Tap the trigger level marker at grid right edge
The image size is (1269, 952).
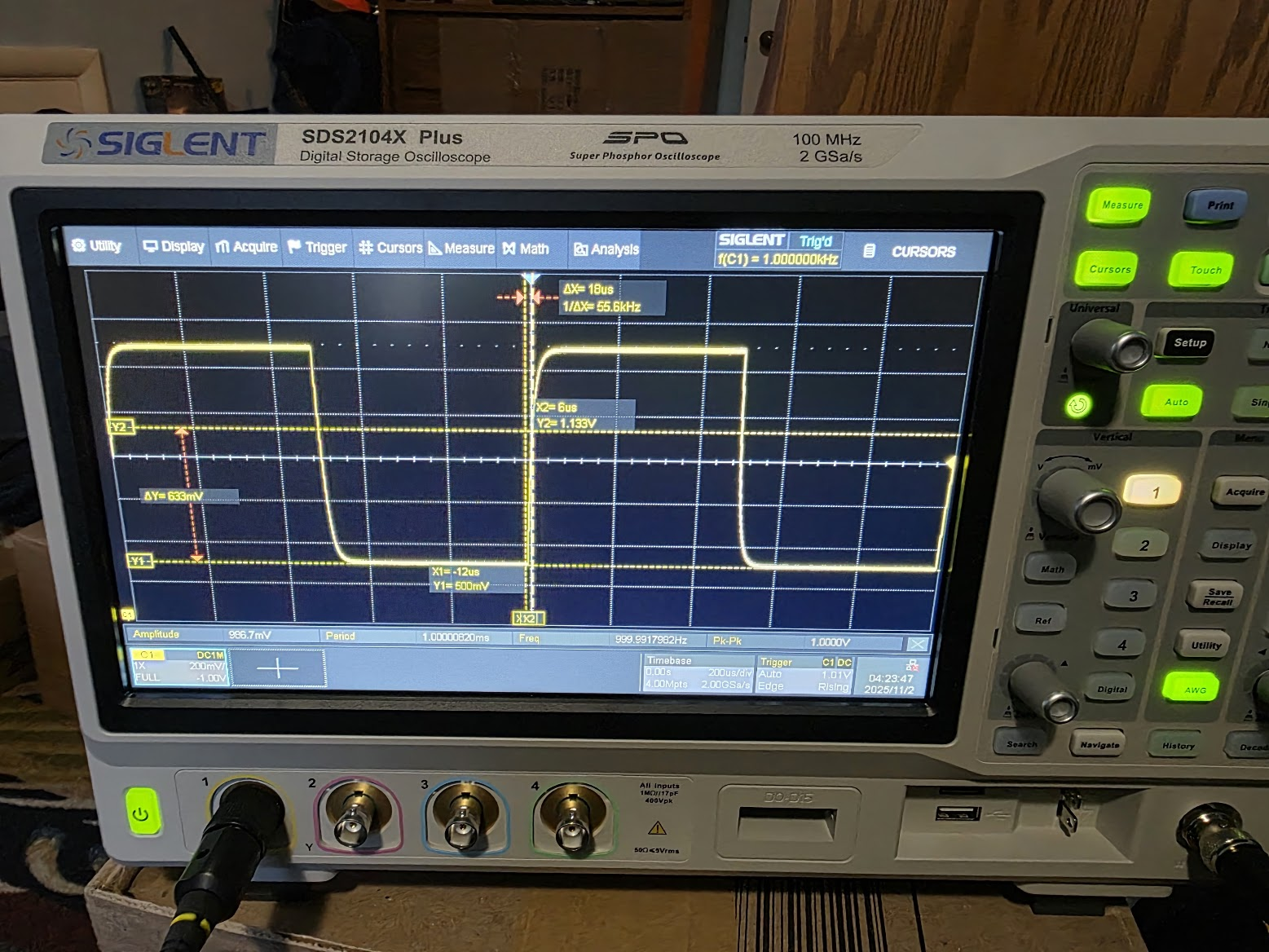tap(950, 463)
